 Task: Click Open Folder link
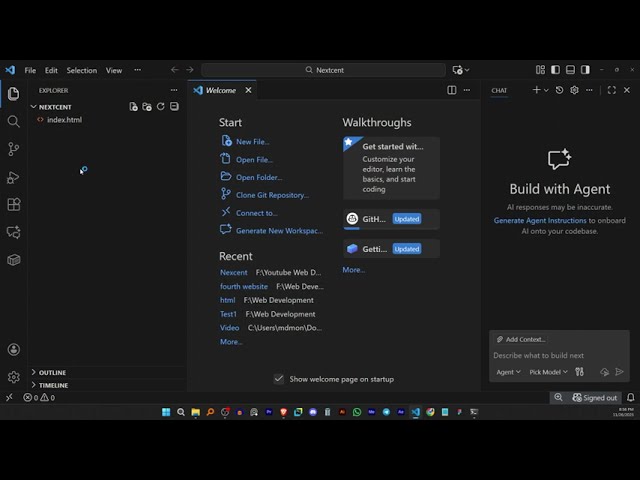click(x=259, y=177)
